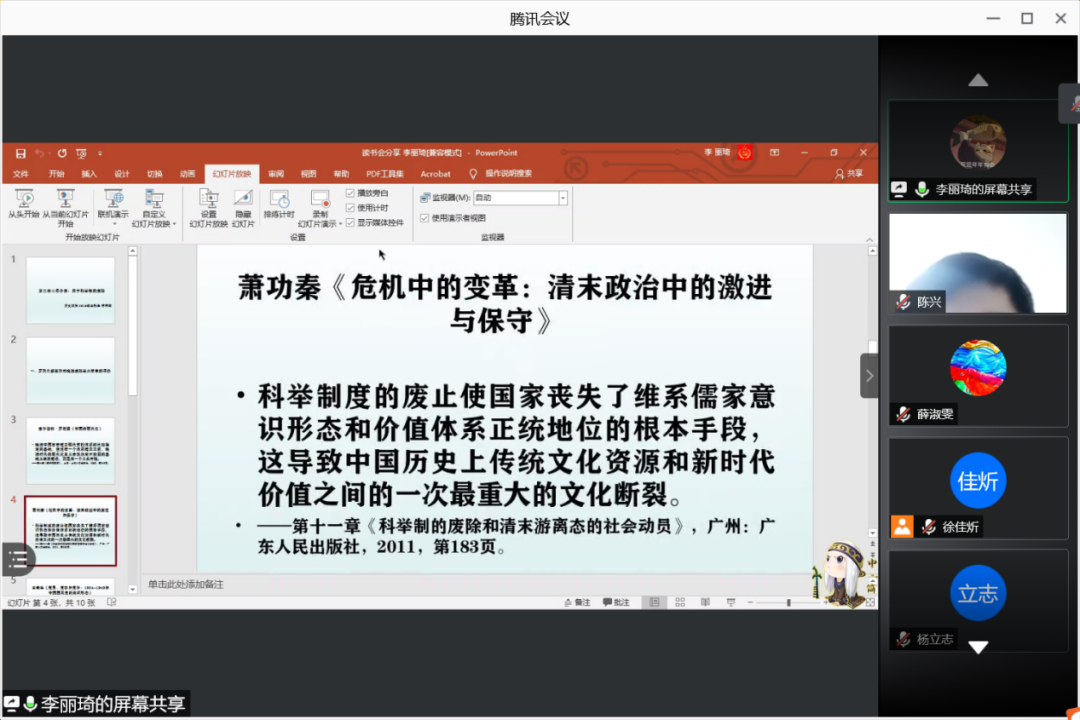This screenshot has height=720, width=1080.
Task: Open the monitor (监视器) dropdown
Action: coord(563,198)
